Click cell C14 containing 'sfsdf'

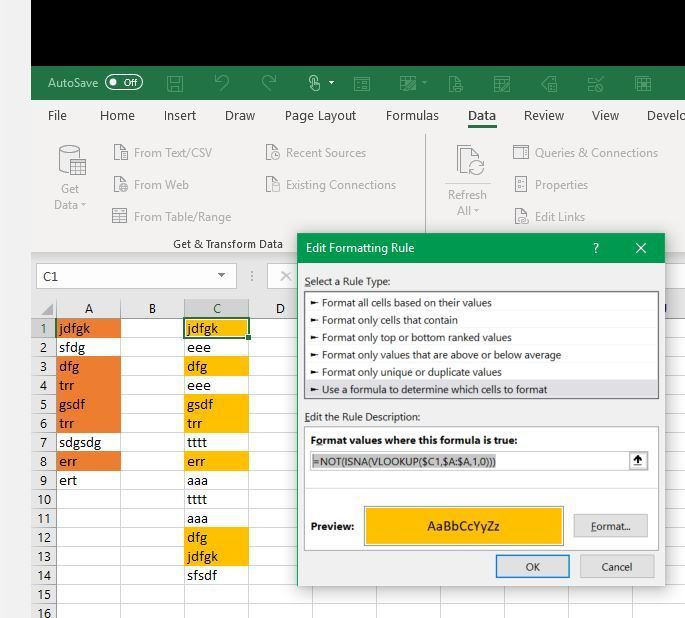click(217, 575)
